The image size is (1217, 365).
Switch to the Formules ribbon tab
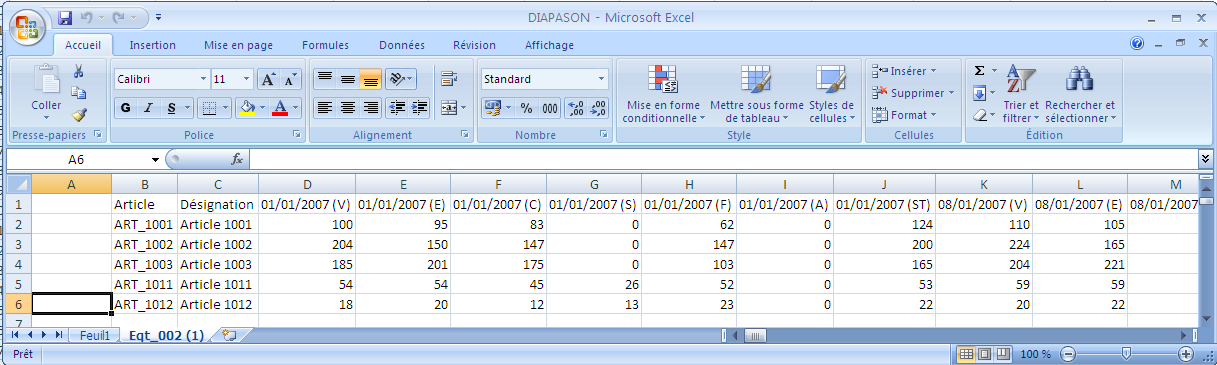pos(325,45)
